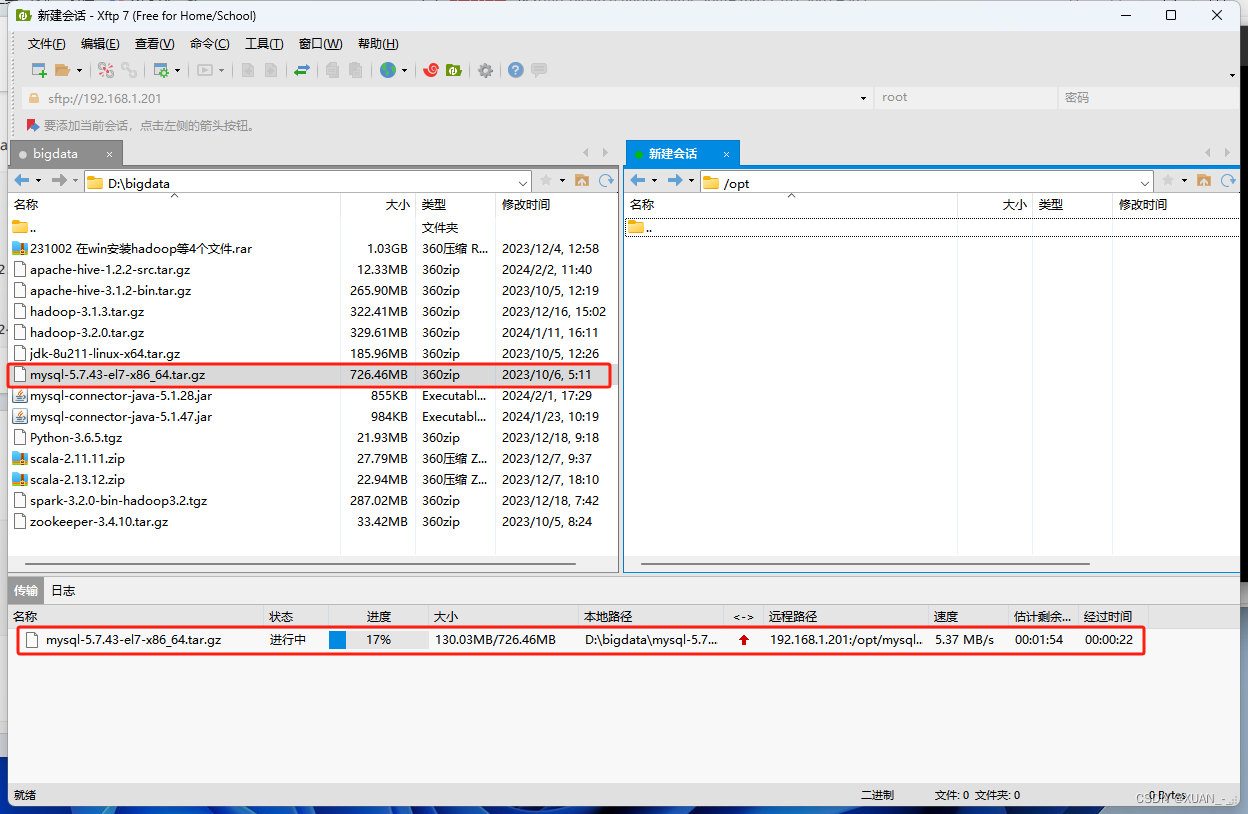1248x814 pixels.
Task: Click the 密码 password field
Action: point(1150,98)
